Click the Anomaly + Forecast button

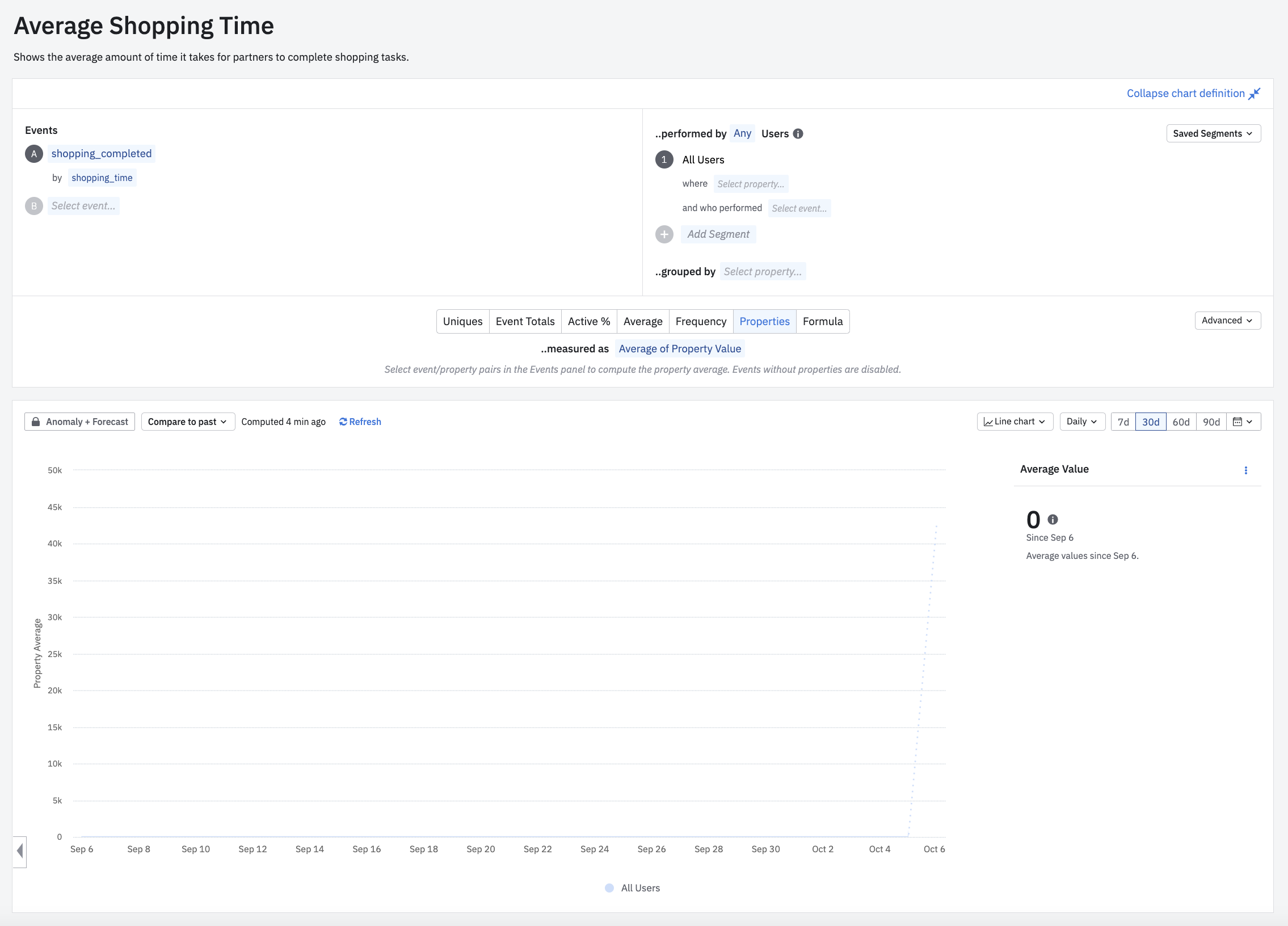tap(79, 422)
